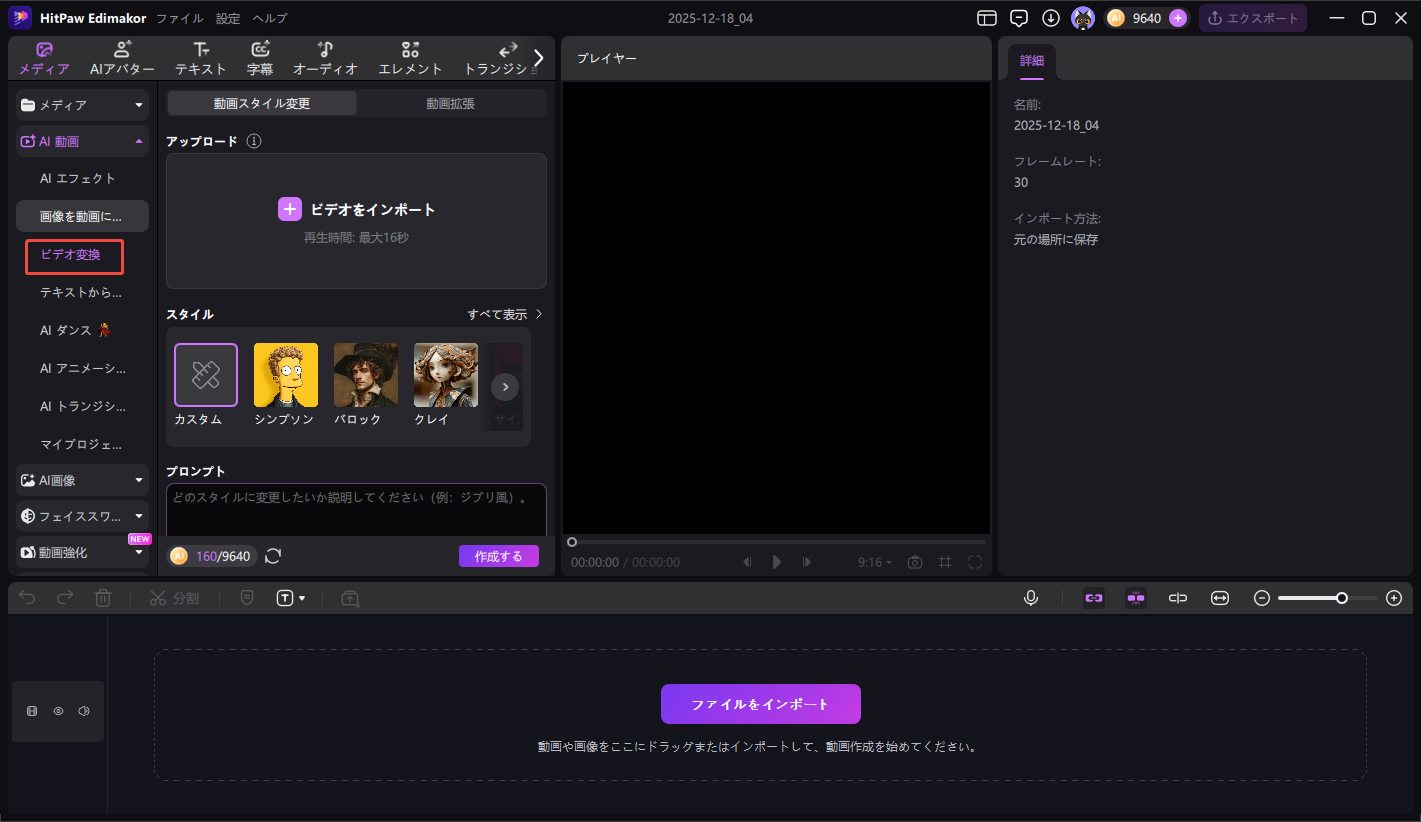Switch to the 動画拡張 tab
Image resolution: width=1421 pixels, height=822 pixels.
450,103
